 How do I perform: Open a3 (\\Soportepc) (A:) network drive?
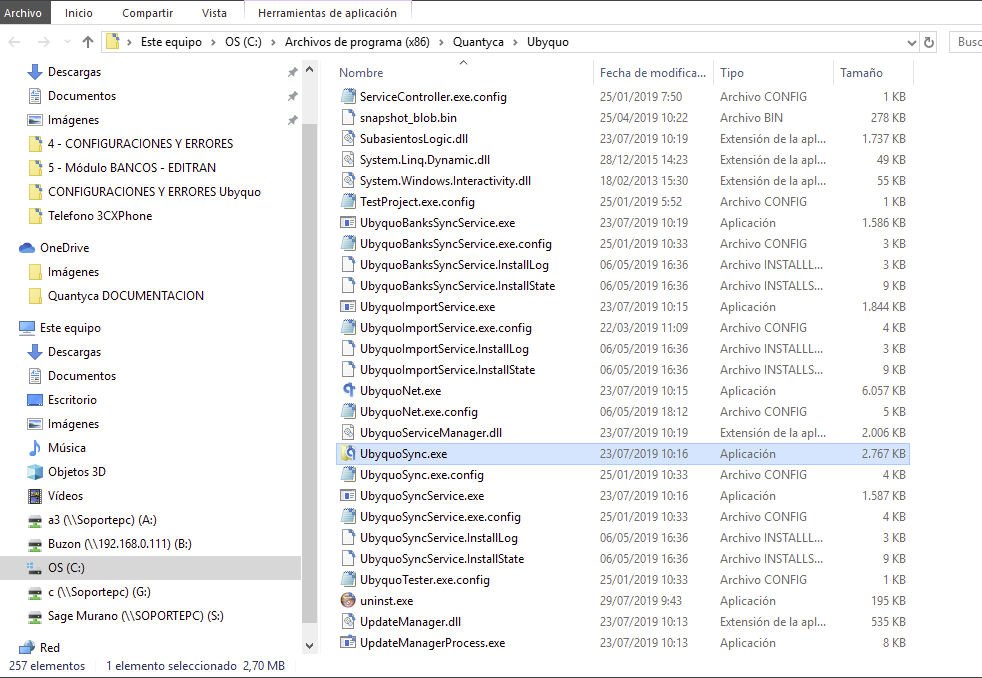(x=102, y=520)
